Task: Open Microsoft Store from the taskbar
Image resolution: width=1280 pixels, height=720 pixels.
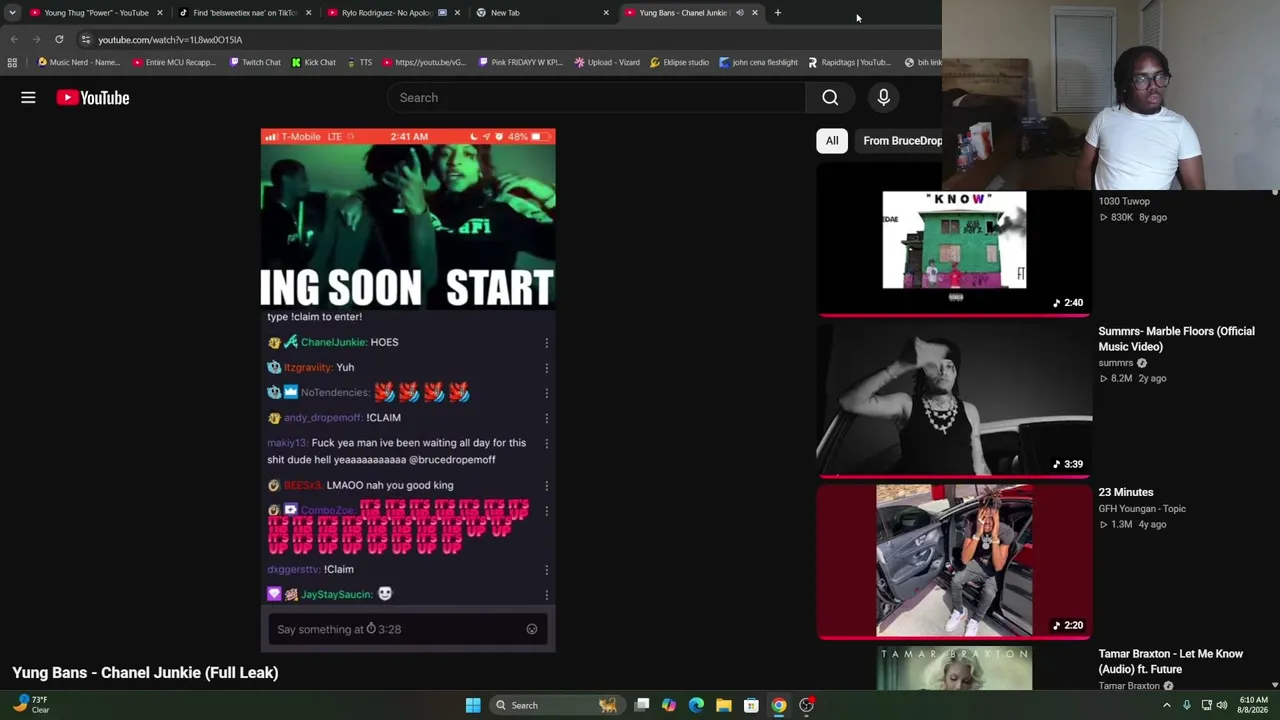Action: tap(751, 705)
